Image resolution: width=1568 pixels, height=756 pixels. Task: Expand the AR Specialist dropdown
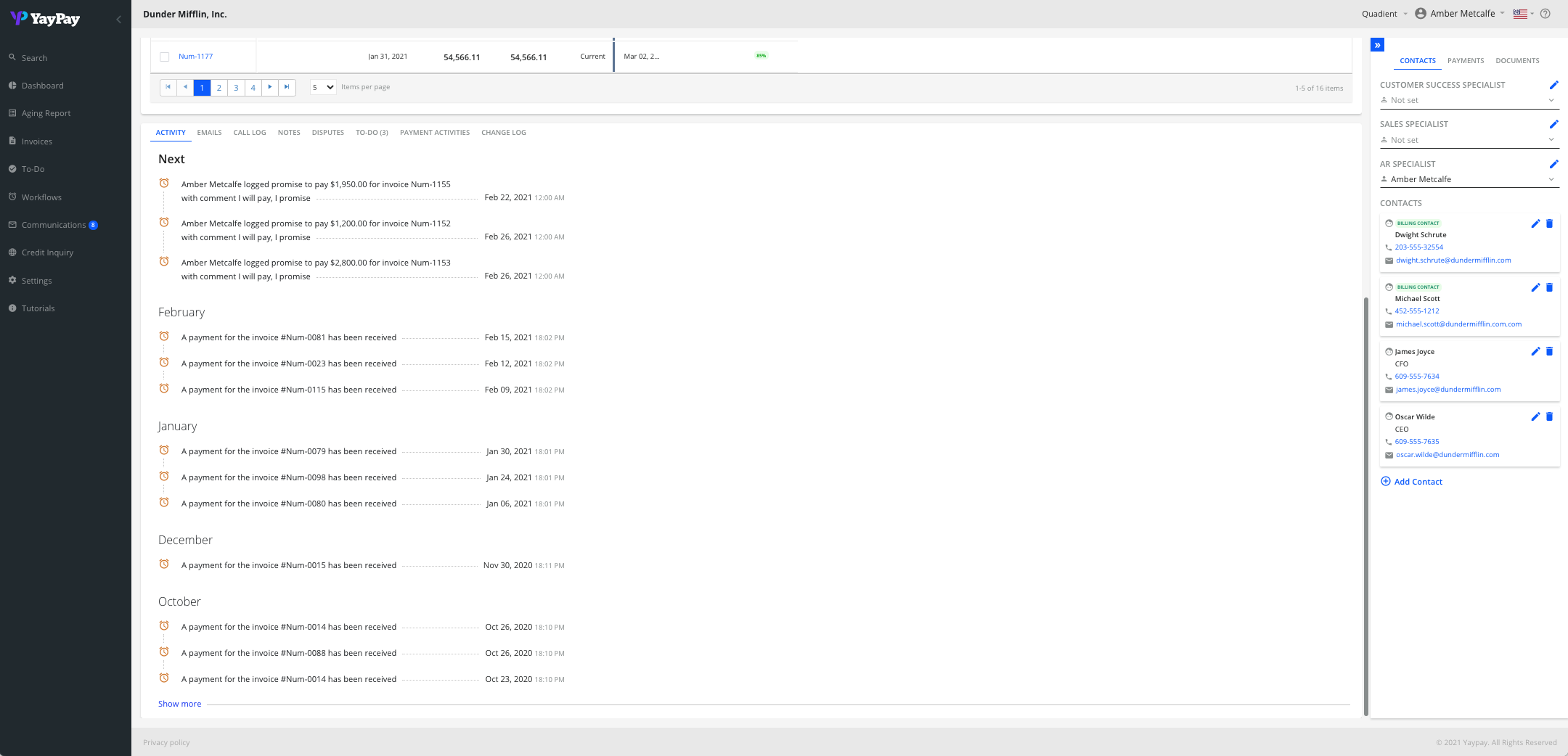1551,179
